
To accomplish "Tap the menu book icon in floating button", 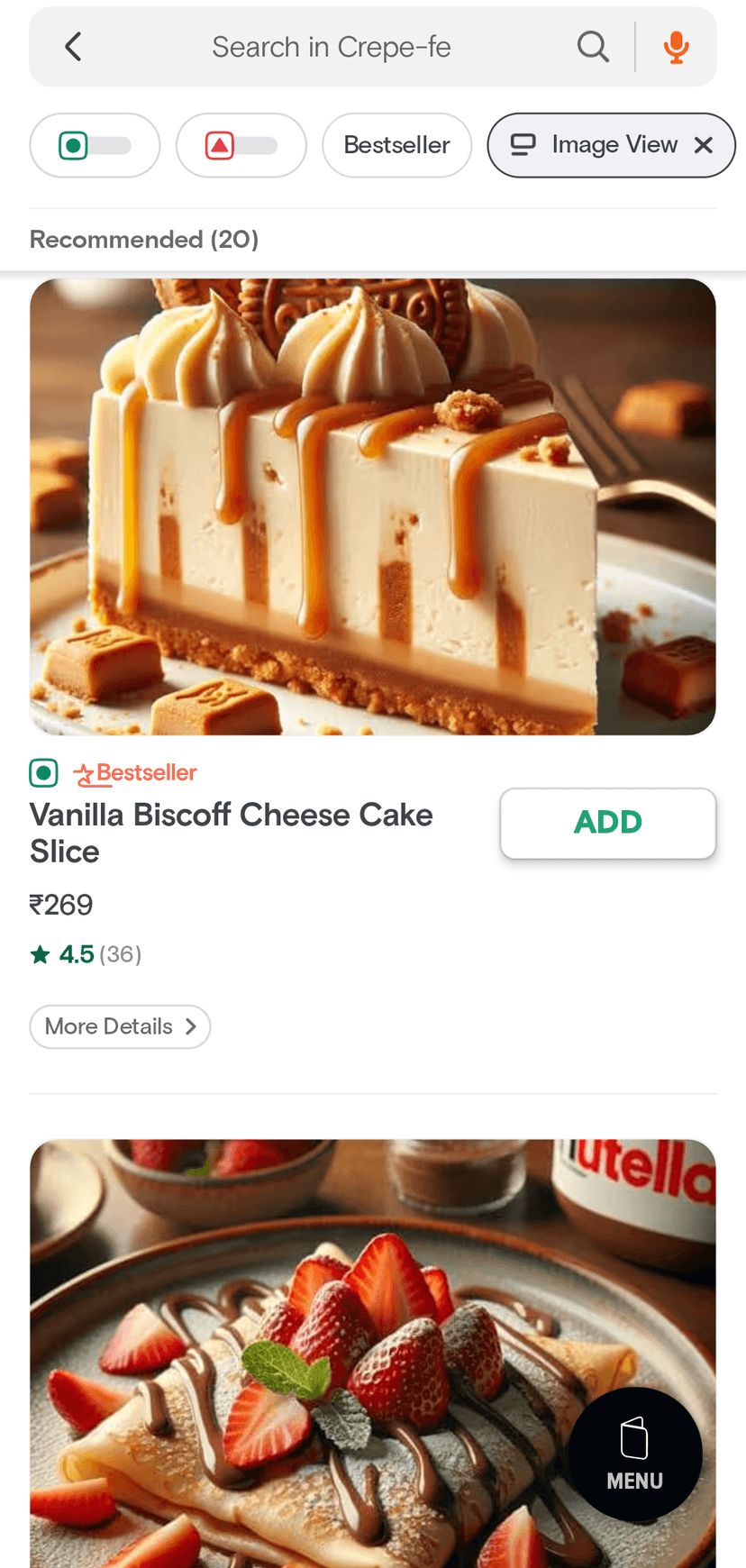I will click(x=634, y=1437).
